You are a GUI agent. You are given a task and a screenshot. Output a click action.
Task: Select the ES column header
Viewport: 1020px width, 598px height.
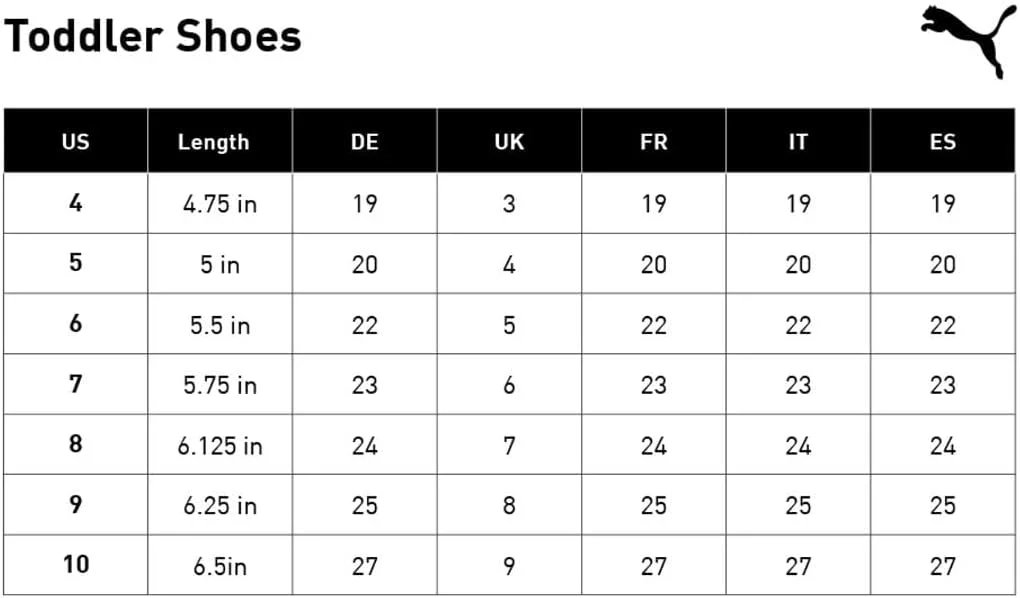[942, 142]
